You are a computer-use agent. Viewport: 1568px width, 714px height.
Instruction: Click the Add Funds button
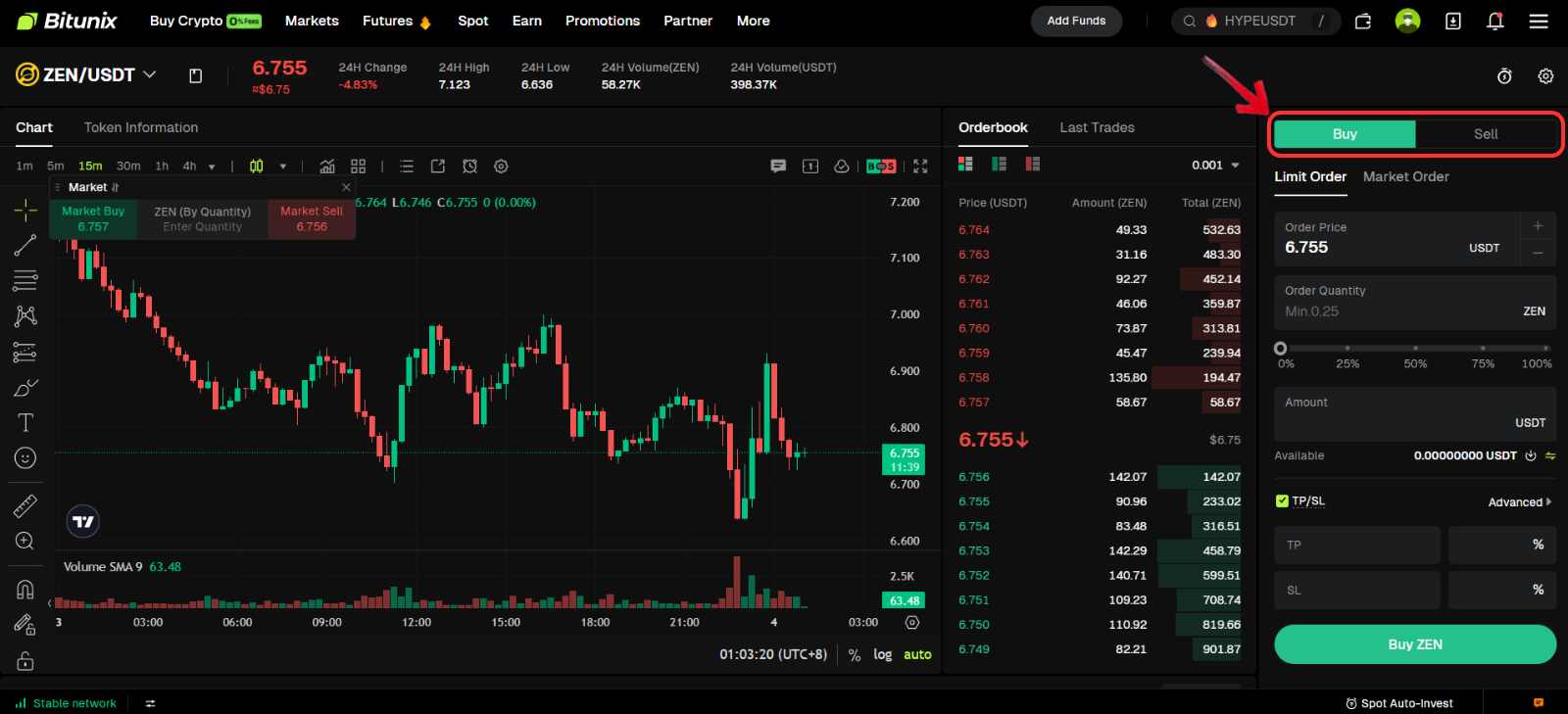click(x=1076, y=21)
